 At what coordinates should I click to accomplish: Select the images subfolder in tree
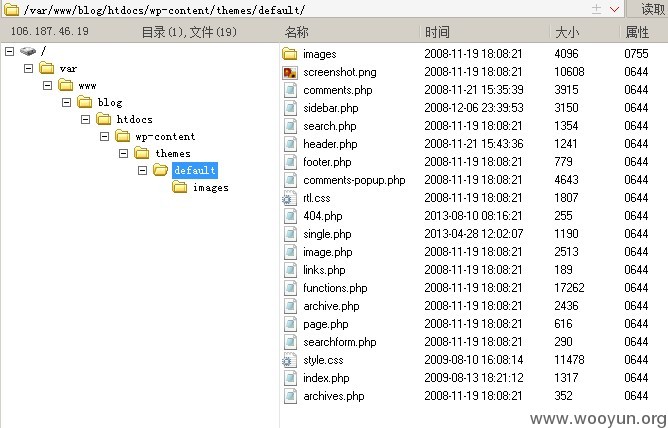click(x=210, y=188)
